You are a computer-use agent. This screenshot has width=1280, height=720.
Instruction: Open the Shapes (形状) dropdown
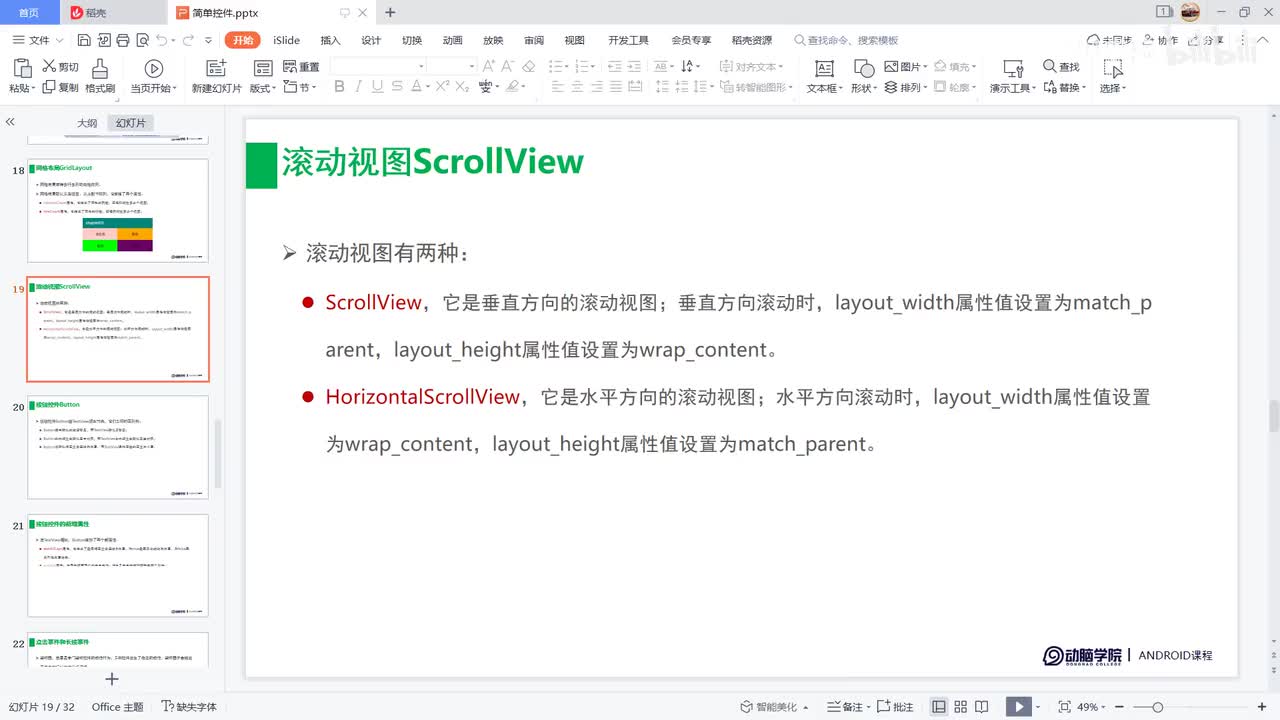point(864,88)
